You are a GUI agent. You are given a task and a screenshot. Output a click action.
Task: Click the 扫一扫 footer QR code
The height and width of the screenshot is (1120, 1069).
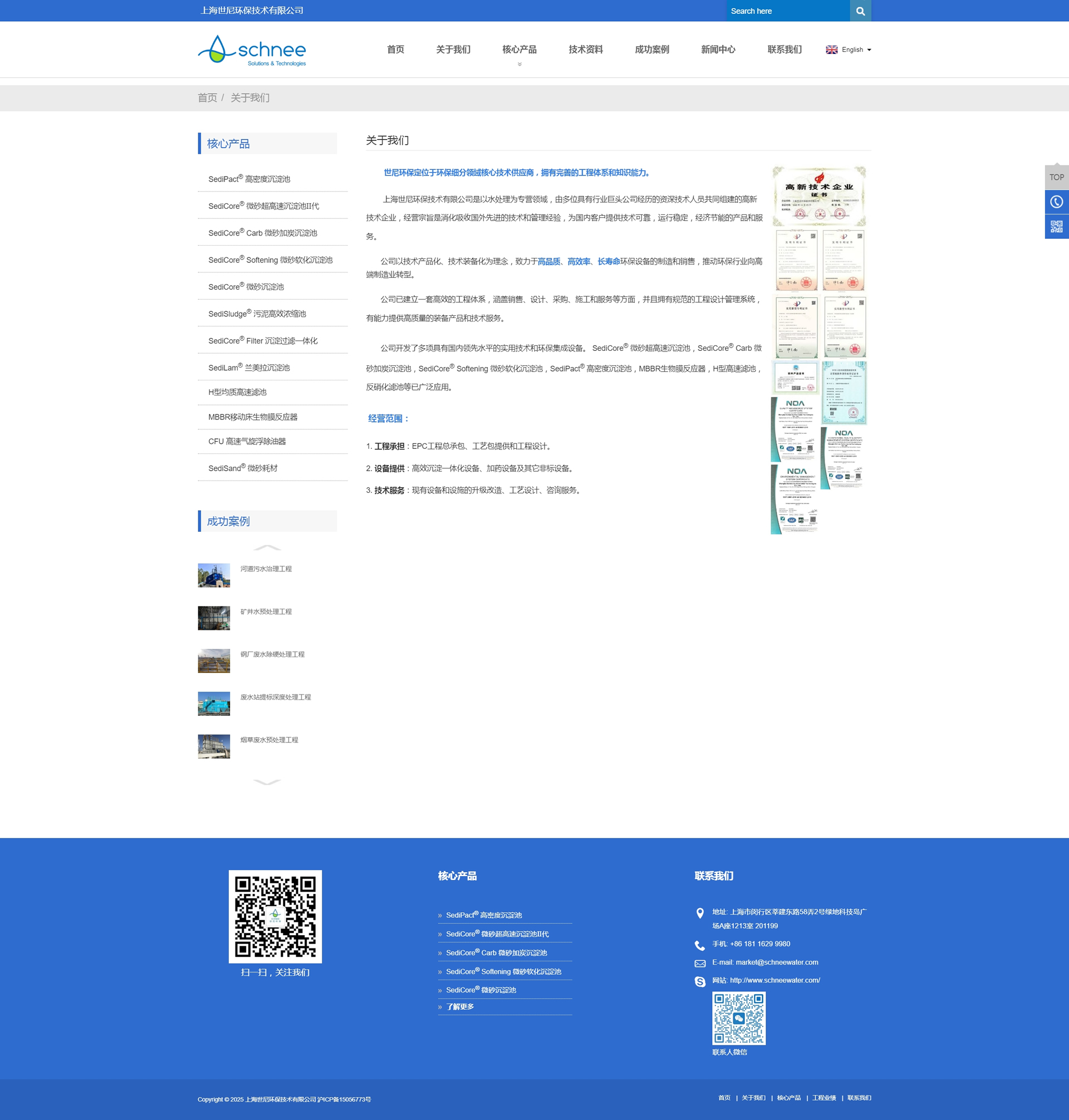point(275,916)
